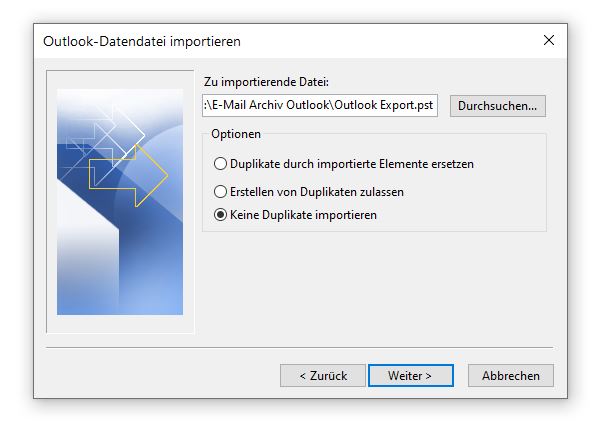
Task: Click the dialog title Outlook-Datendatei importieren
Action: point(142,41)
